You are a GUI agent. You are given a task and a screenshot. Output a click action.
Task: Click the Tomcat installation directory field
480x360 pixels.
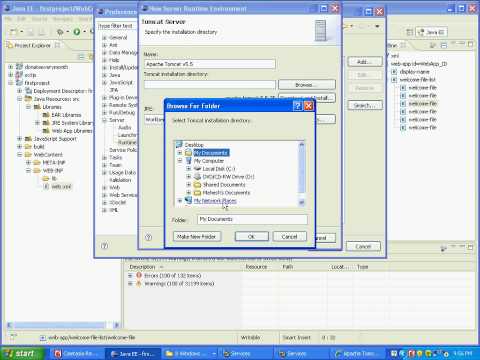pos(210,85)
